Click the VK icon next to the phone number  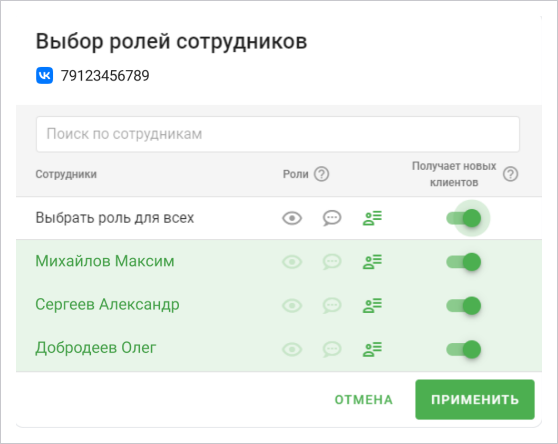44,75
